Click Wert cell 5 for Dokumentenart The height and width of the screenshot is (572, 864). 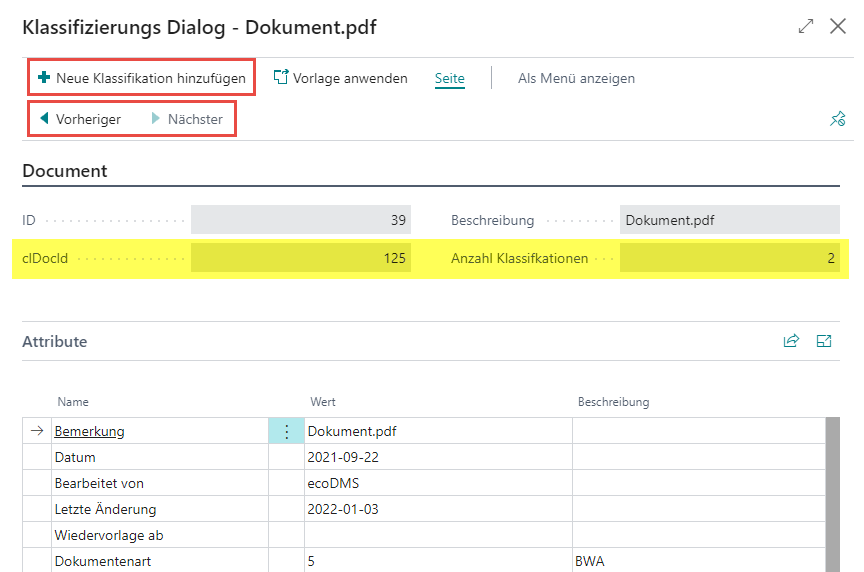[438, 560]
